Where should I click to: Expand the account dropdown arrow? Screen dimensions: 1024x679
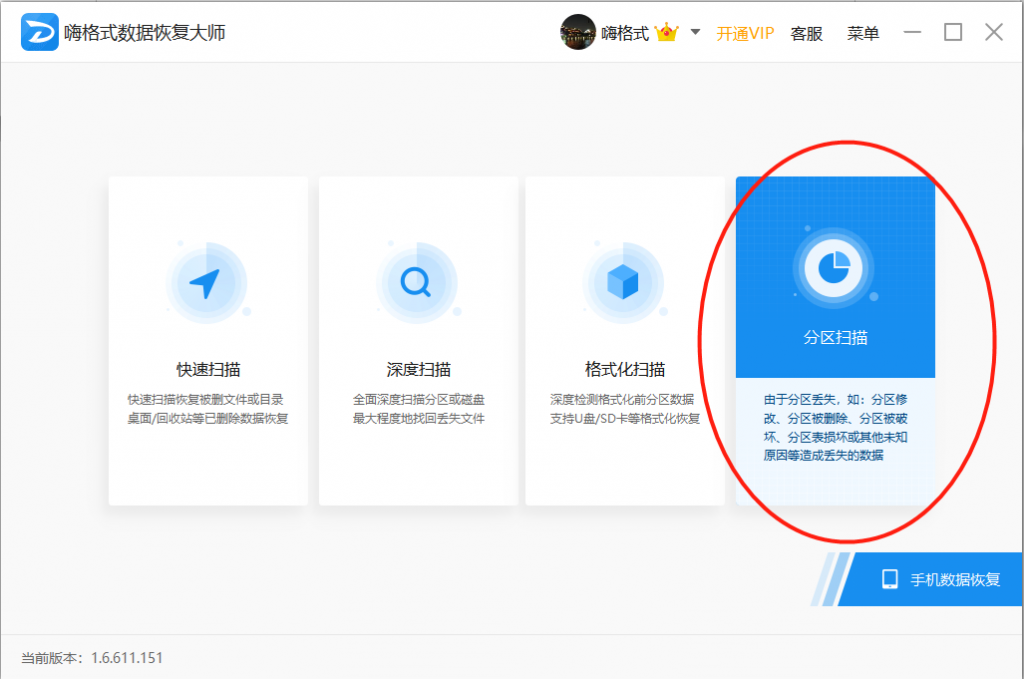click(696, 31)
